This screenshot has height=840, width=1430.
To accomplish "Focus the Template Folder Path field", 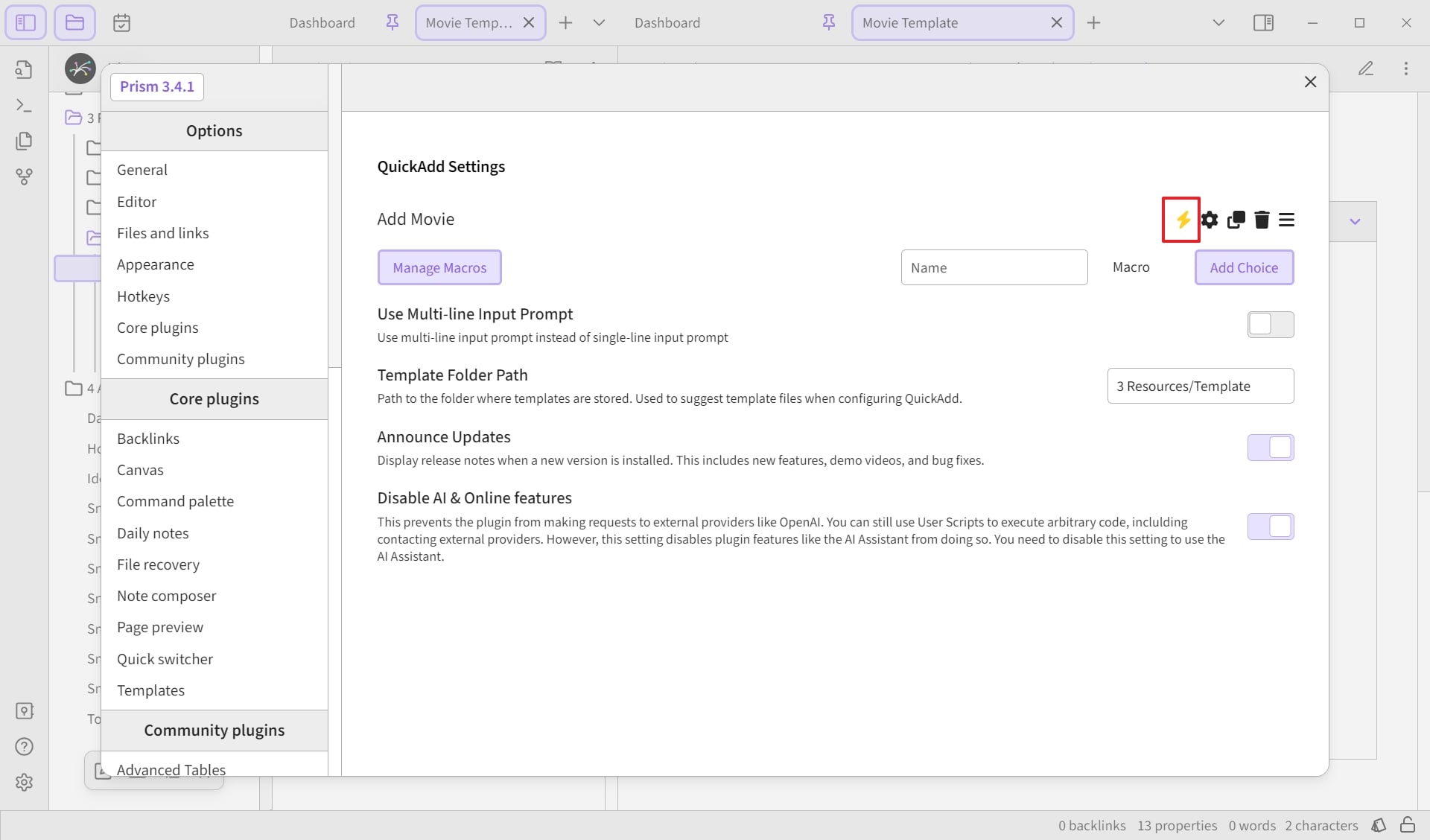I will coord(1201,386).
